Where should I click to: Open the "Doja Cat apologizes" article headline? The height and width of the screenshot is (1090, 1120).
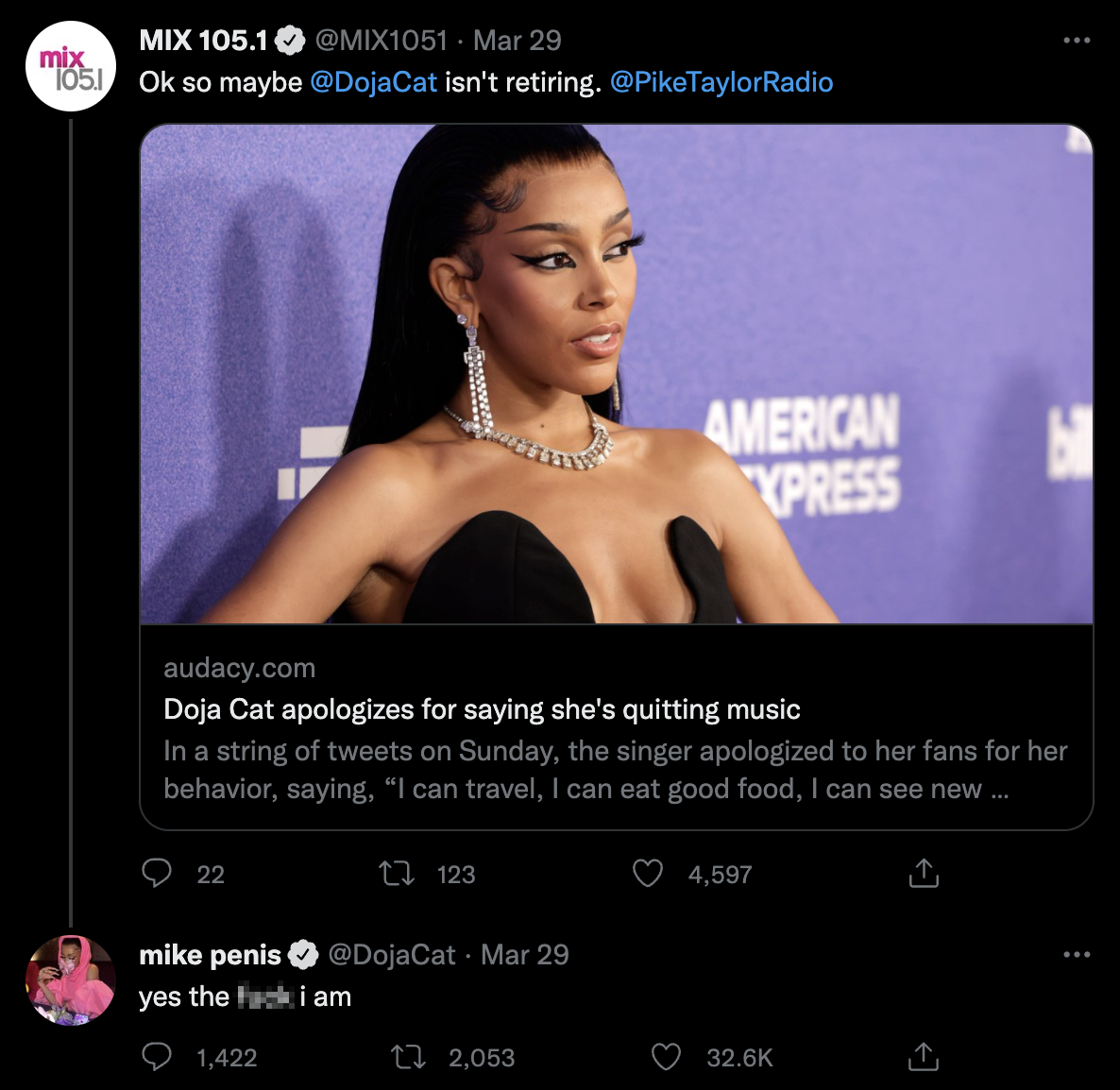coord(482,709)
